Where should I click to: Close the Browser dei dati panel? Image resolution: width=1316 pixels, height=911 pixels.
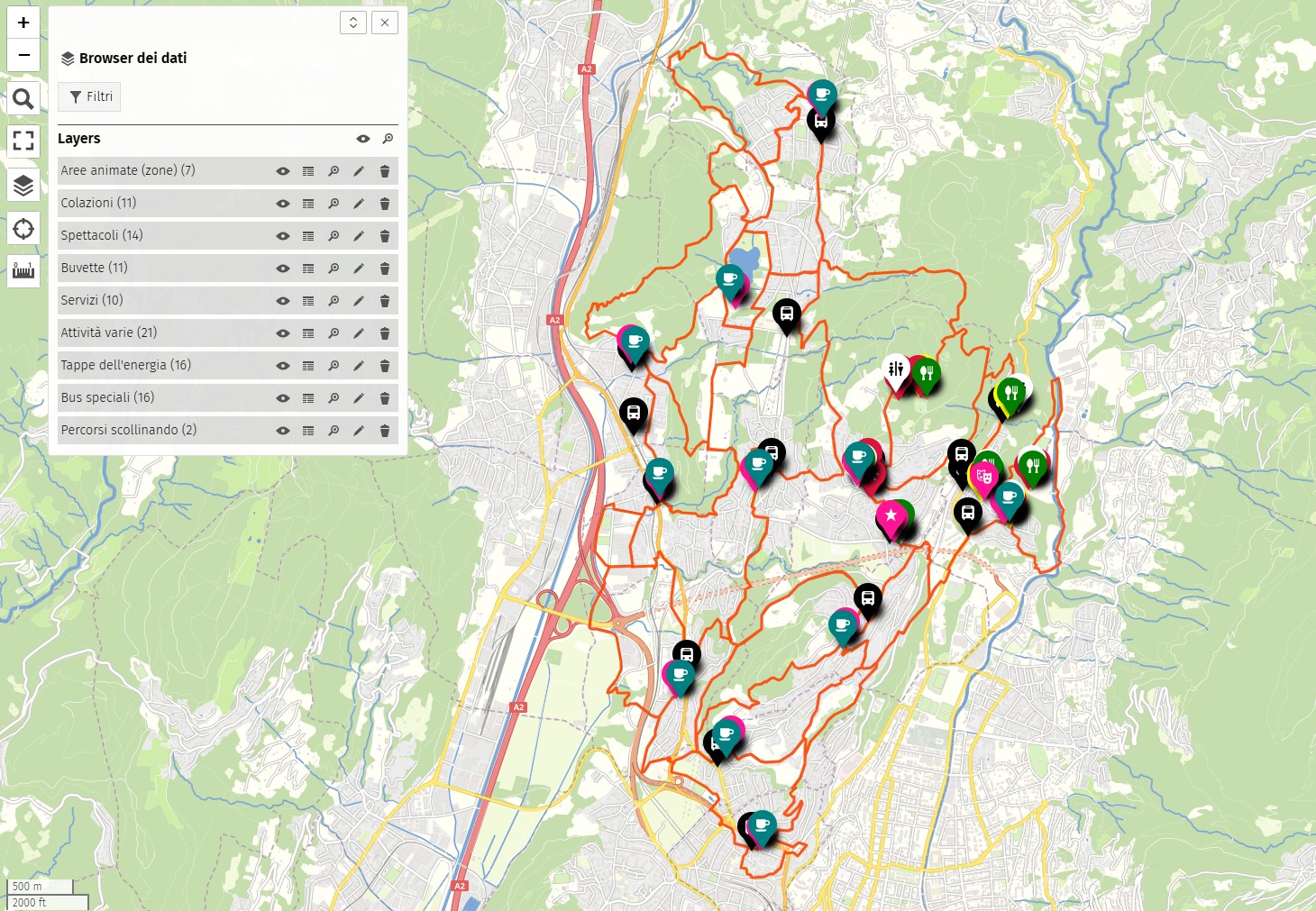click(x=385, y=23)
